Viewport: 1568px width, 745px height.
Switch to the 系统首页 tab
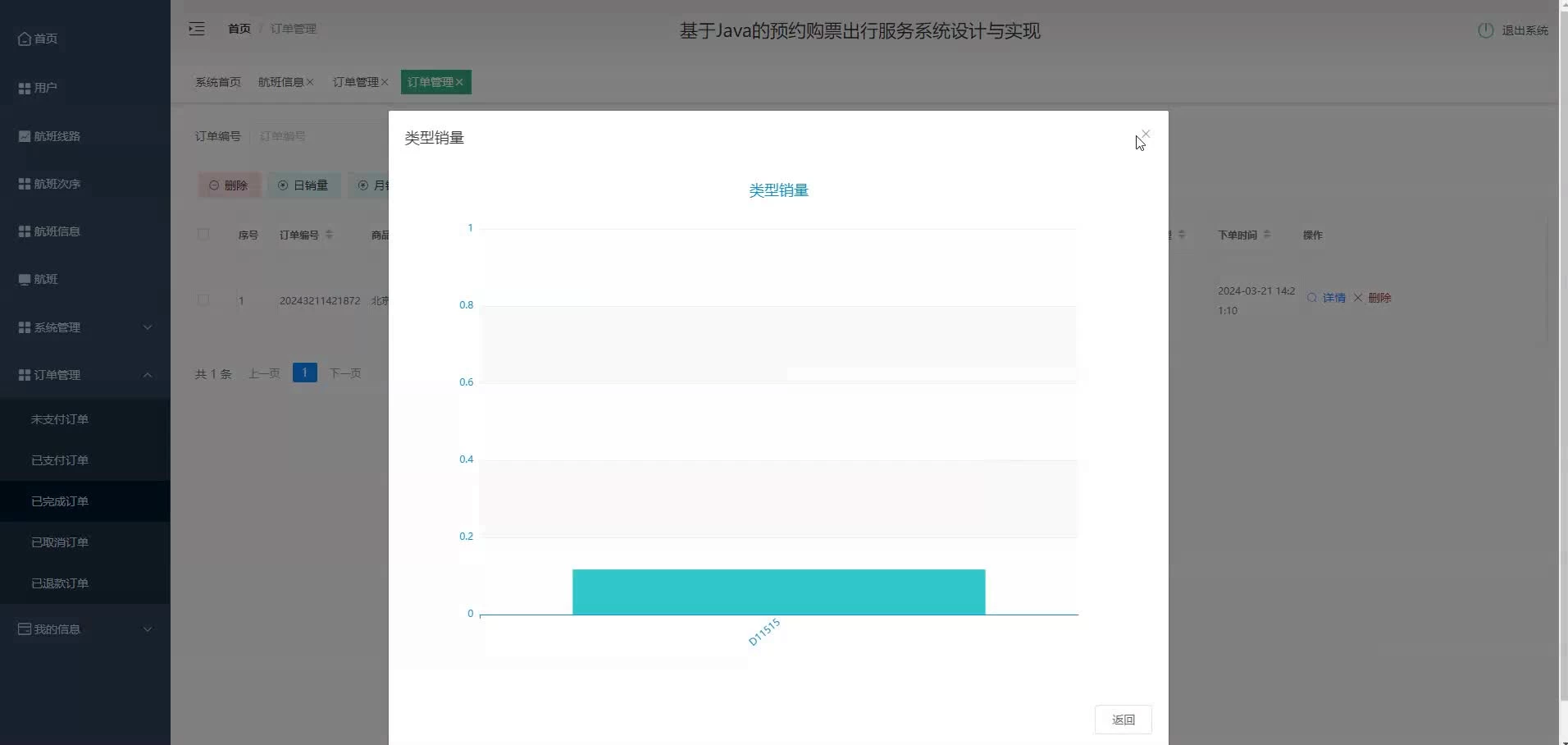pyautogui.click(x=218, y=82)
